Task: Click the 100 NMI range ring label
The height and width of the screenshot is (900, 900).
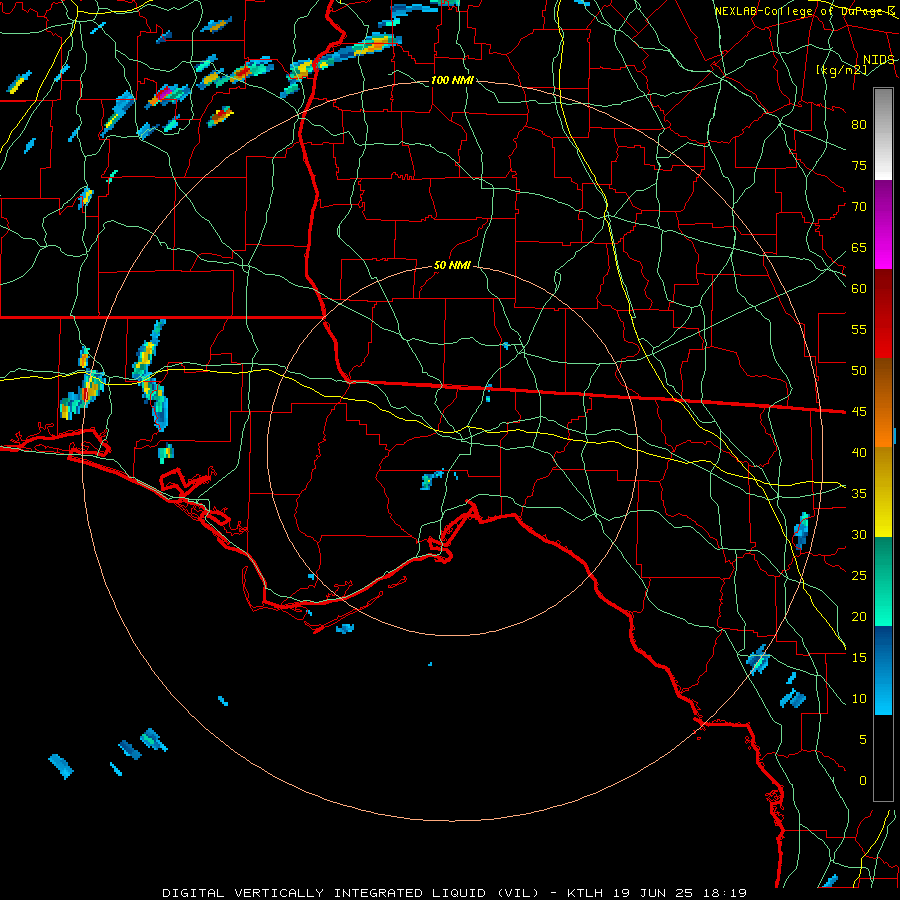Action: 452,80
